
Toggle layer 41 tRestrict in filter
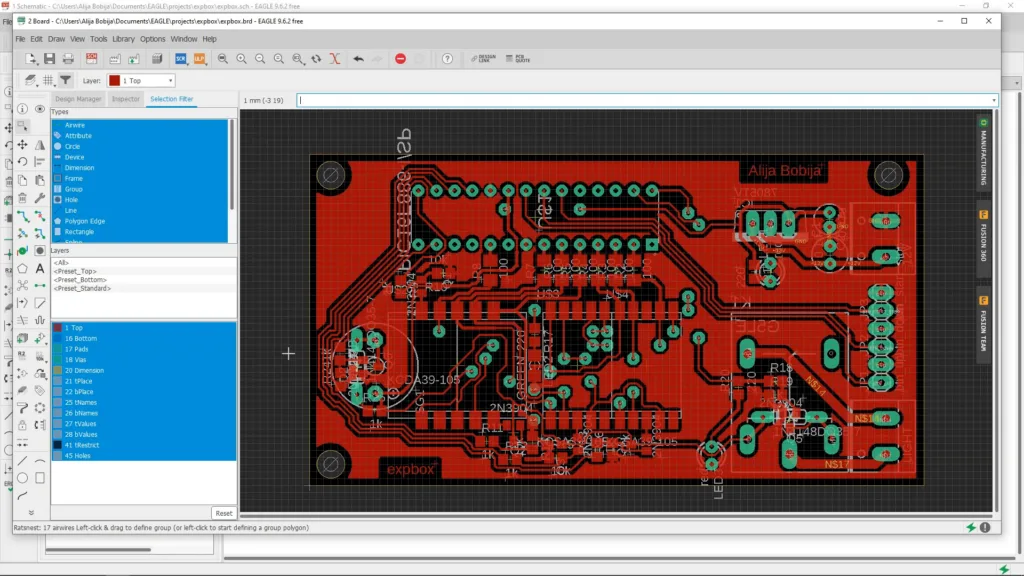(144, 445)
